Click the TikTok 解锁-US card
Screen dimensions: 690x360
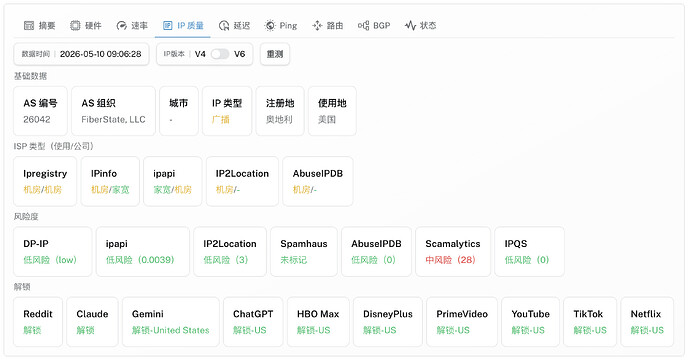click(x=590, y=322)
